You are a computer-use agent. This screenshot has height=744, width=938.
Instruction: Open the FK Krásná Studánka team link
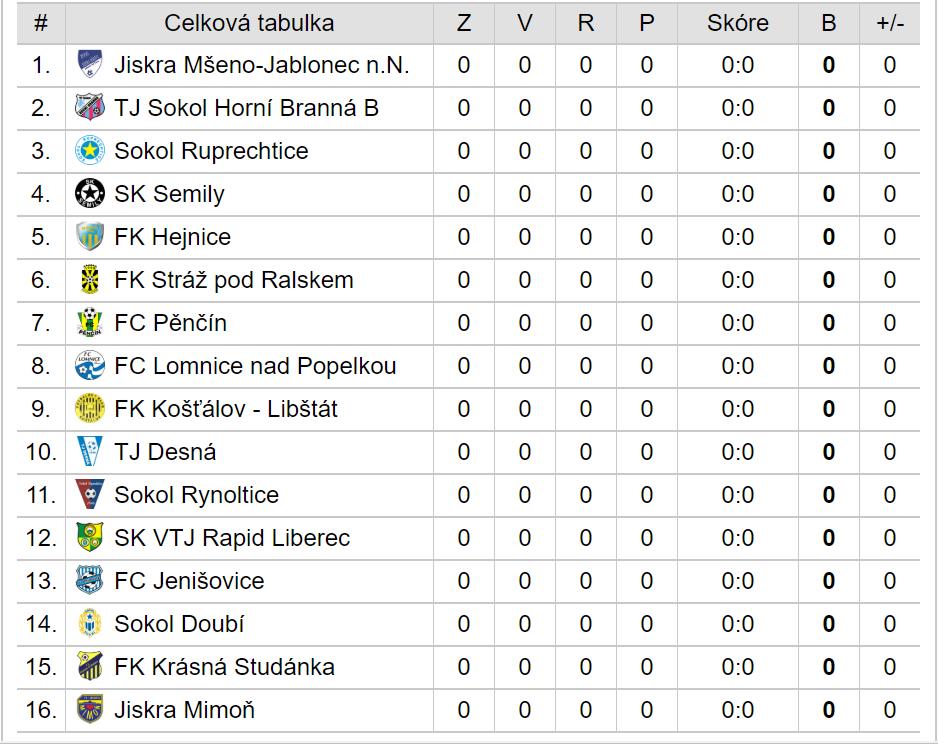point(224,667)
